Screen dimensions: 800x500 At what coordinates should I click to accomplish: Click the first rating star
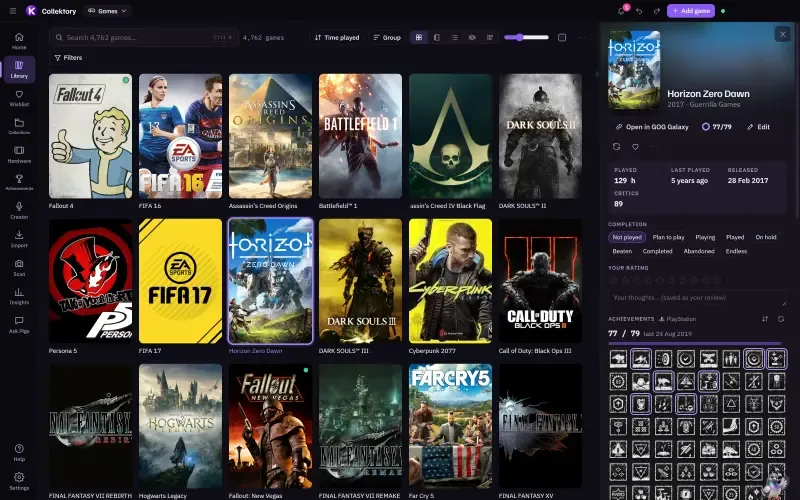click(x=614, y=280)
